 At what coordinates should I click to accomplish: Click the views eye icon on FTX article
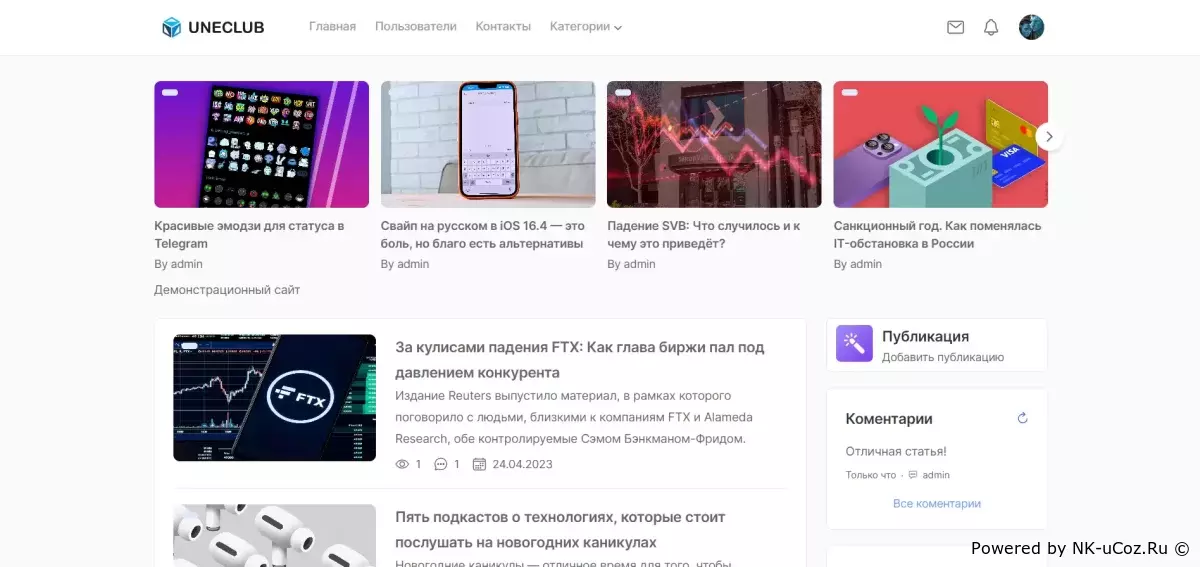[x=402, y=464]
